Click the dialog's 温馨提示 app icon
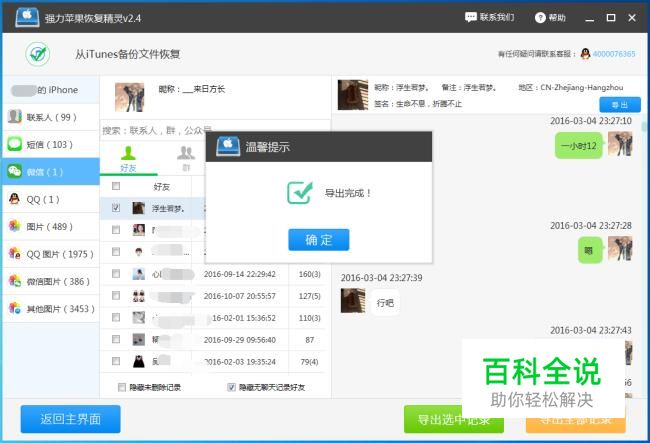The height and width of the screenshot is (443, 650). tap(228, 146)
